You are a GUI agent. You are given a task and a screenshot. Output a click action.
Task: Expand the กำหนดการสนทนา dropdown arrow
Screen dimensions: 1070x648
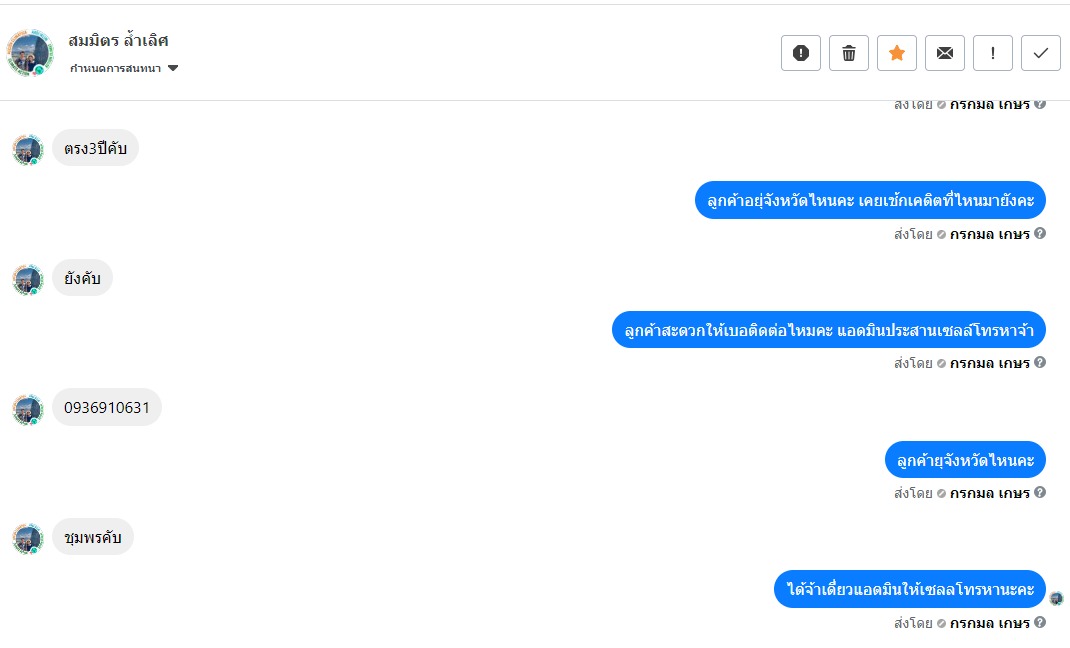(x=173, y=68)
